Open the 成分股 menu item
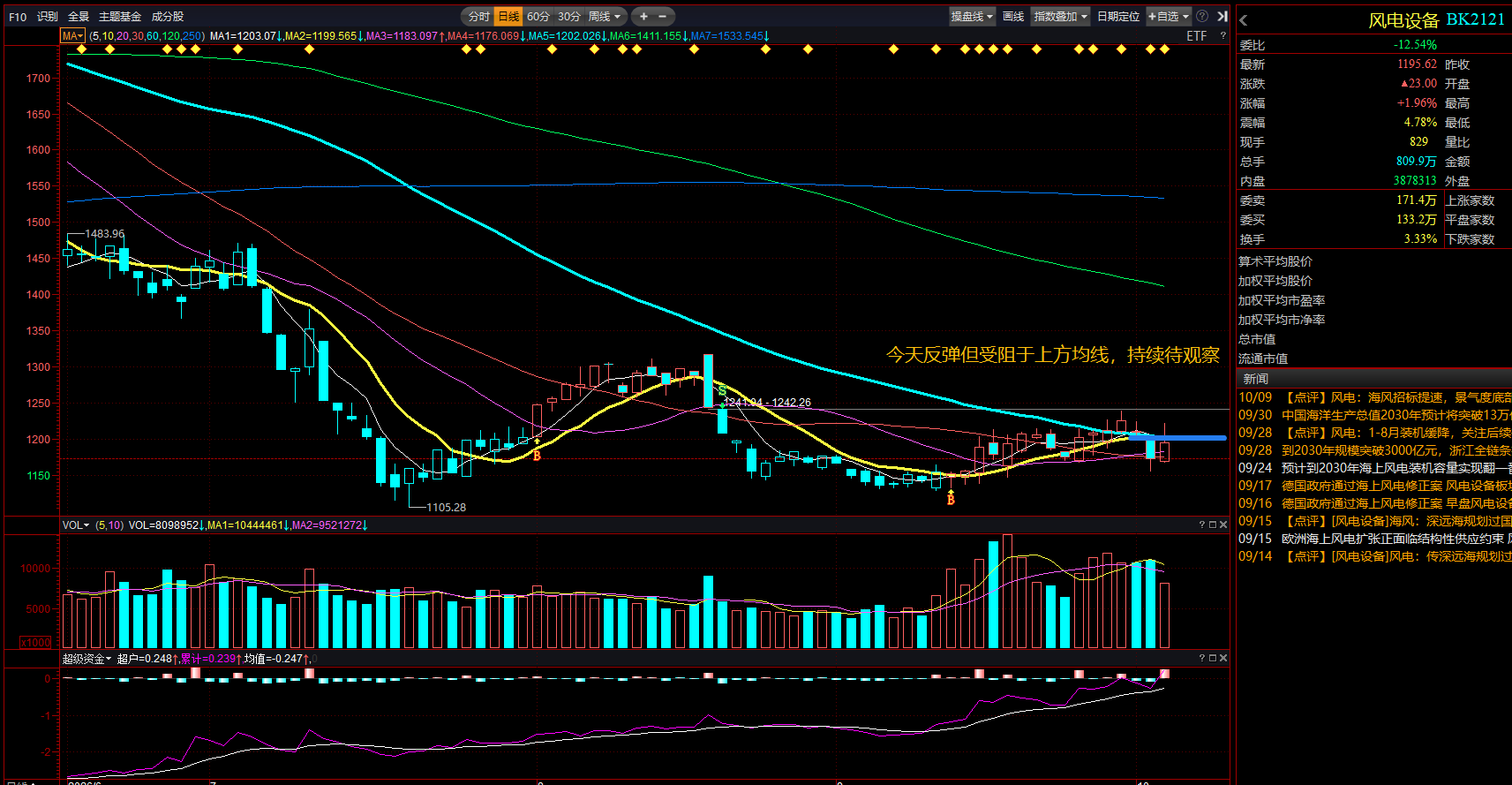Viewport: 1512px width, 785px height. [168, 16]
